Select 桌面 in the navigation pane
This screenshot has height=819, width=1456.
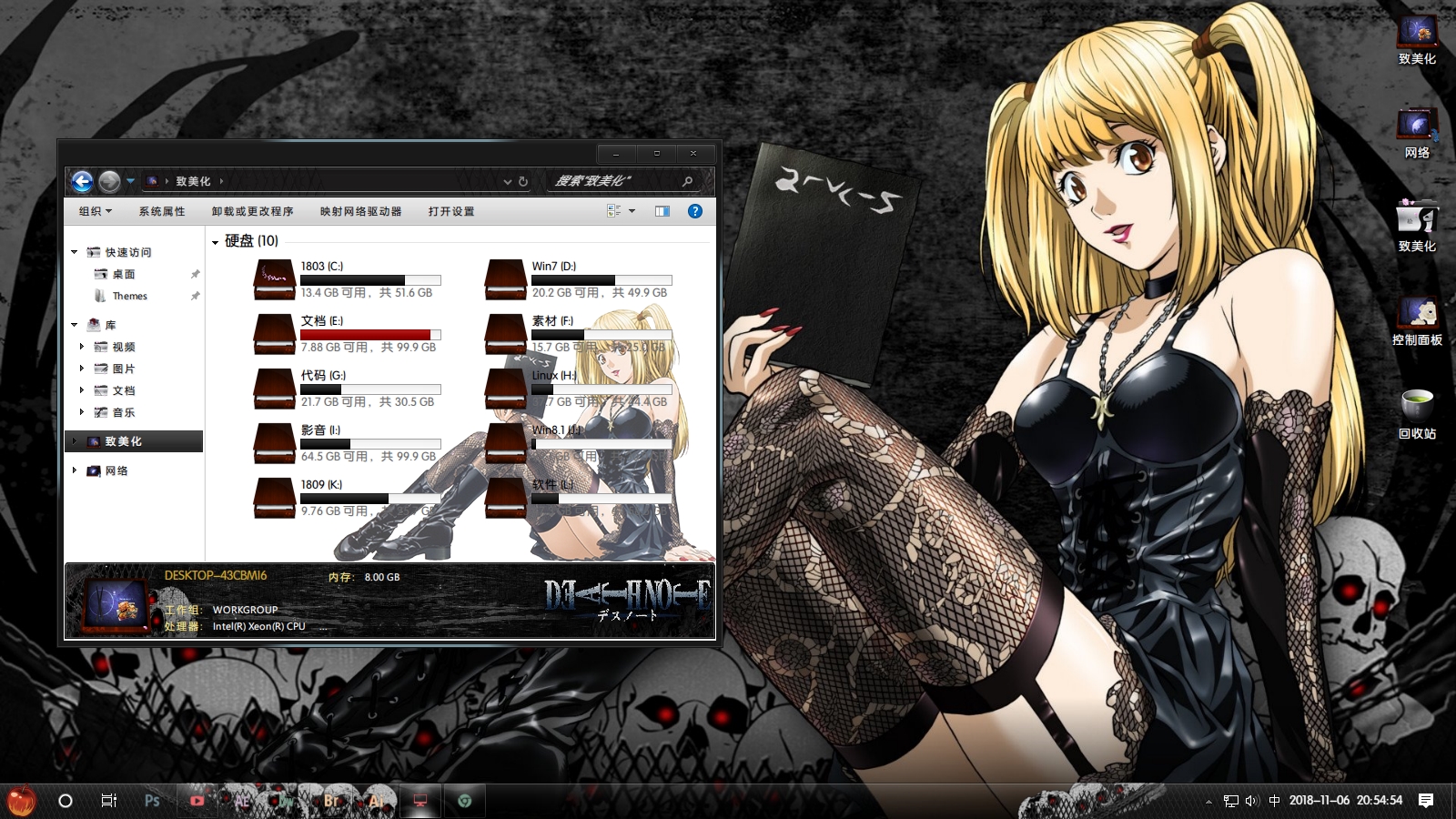click(x=124, y=274)
